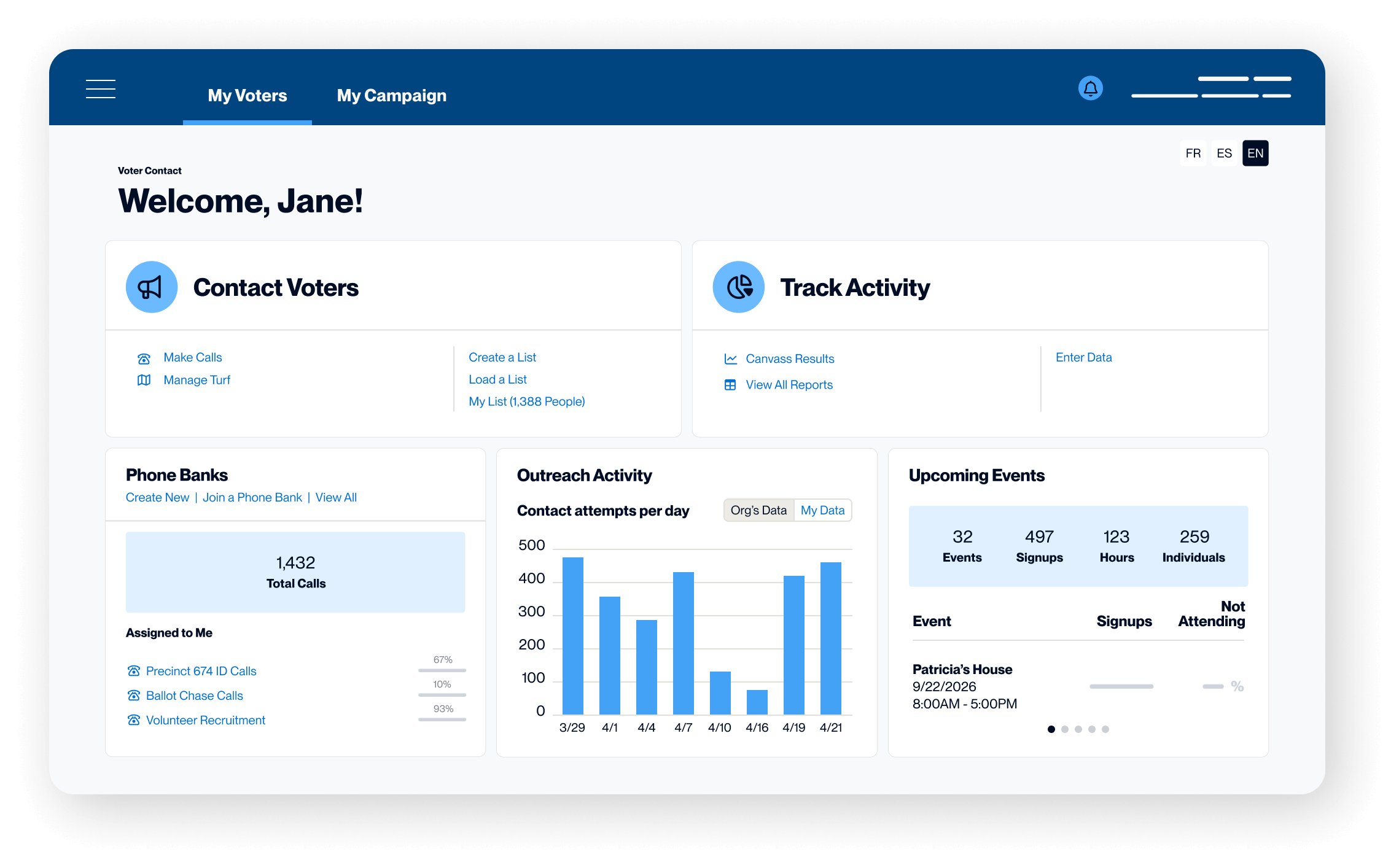The height and width of the screenshot is (868, 1399).
Task: Switch to My Campaign tab
Action: click(x=391, y=96)
